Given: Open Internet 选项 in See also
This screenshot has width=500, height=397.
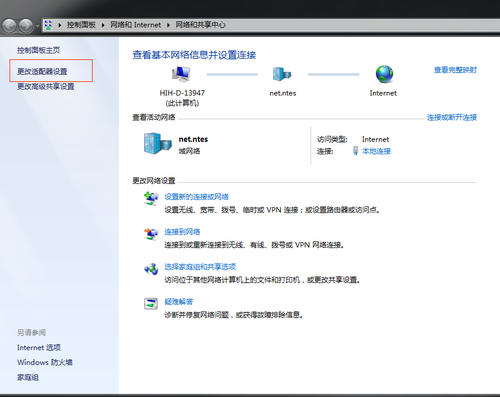Looking at the screenshot, I should (x=39, y=348).
